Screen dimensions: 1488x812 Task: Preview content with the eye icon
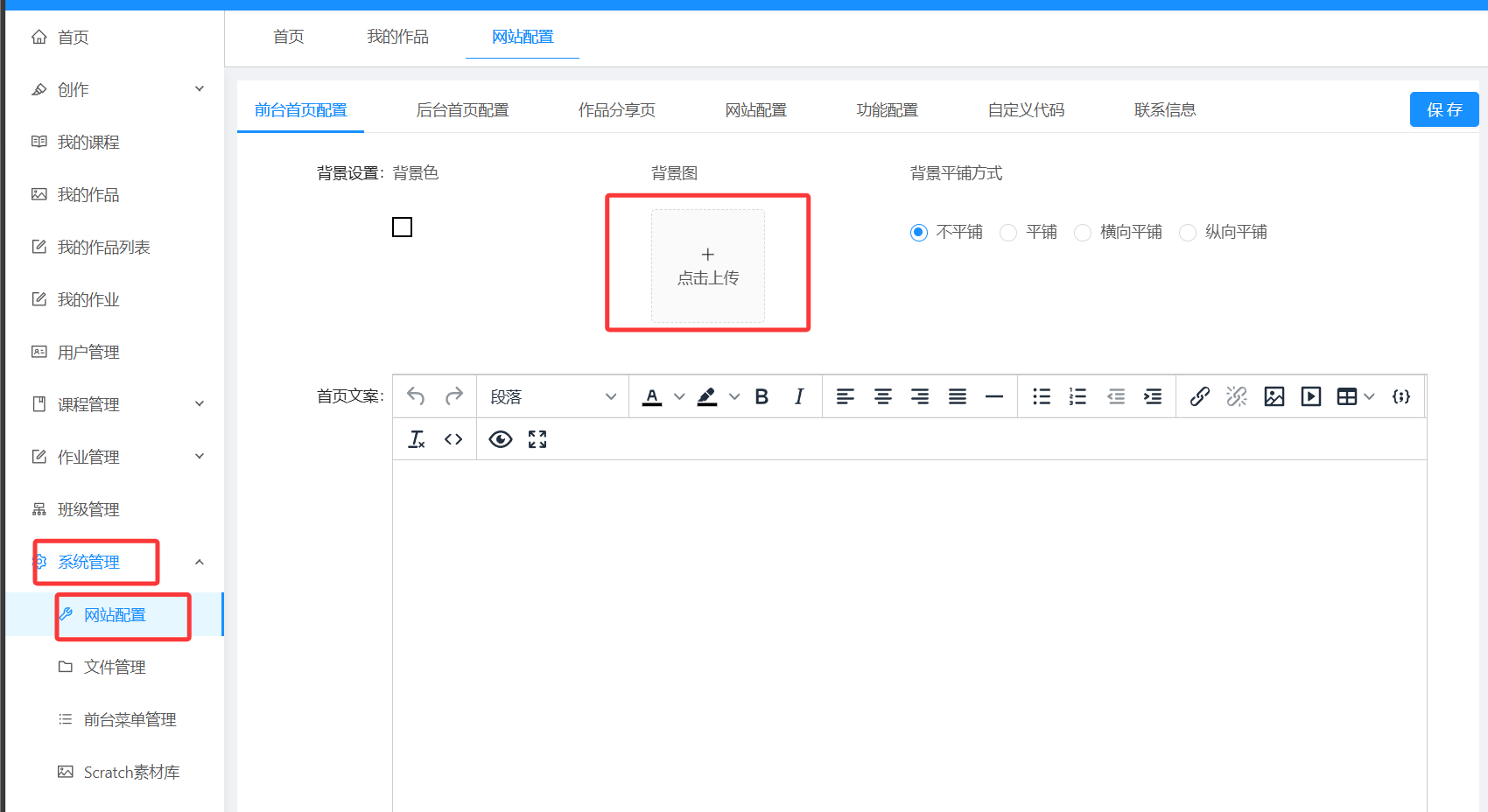coord(501,439)
